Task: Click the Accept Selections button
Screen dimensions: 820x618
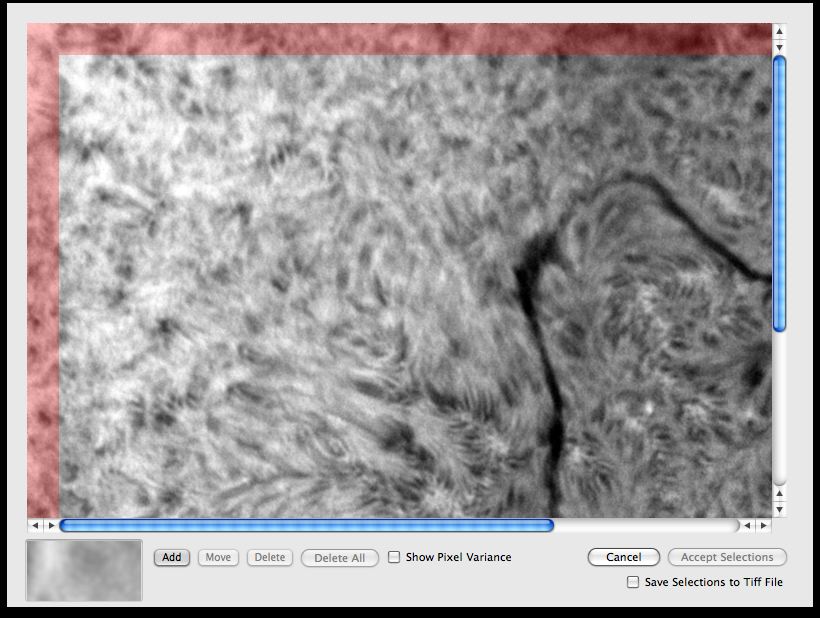Action: [727, 557]
